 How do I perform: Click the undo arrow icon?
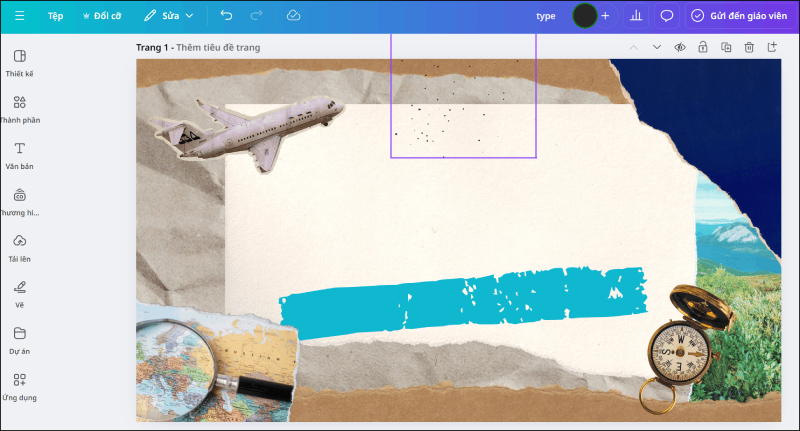click(226, 16)
